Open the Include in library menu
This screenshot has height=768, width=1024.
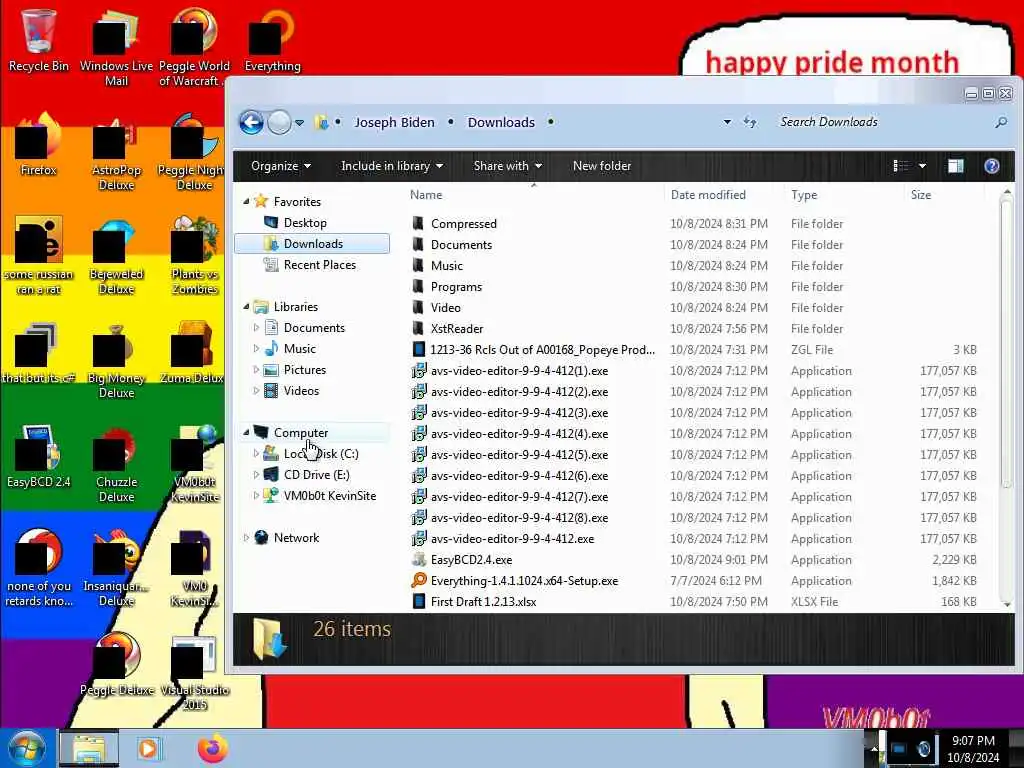click(392, 166)
